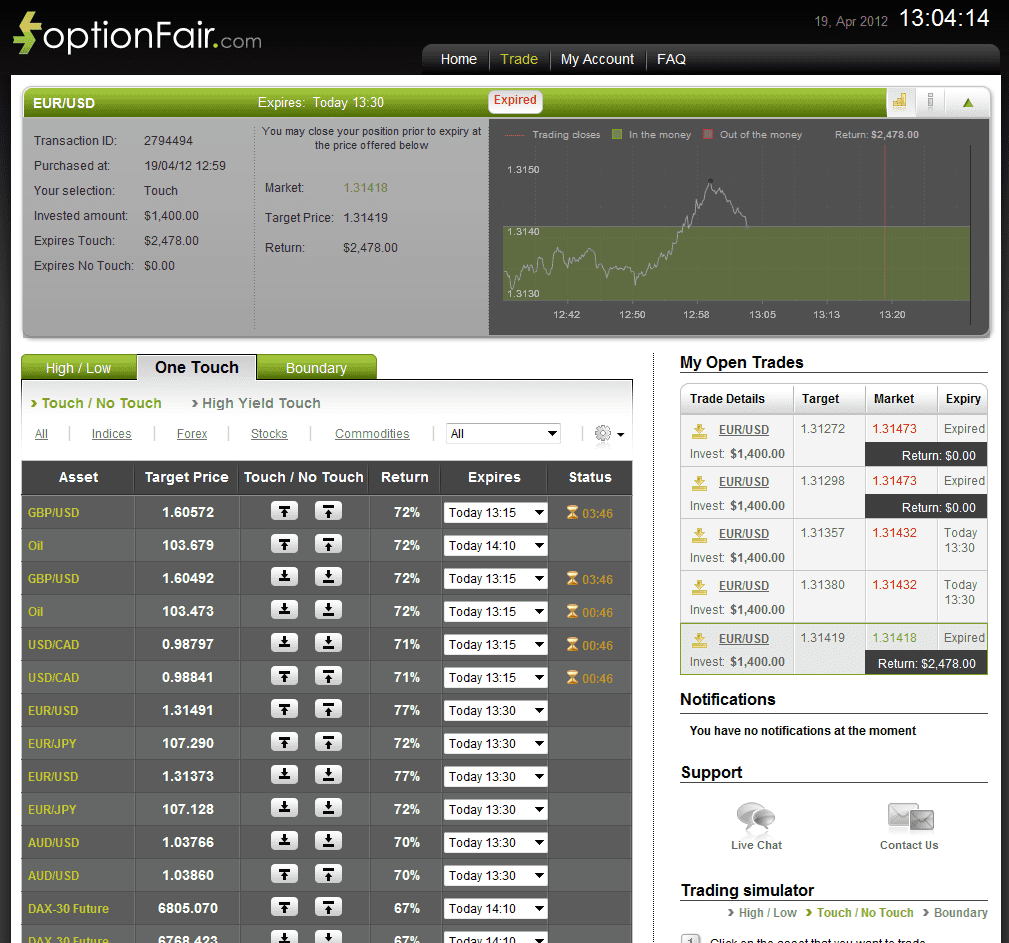This screenshot has width=1009, height=943.
Task: Switch to the Boundary tab
Action: (x=316, y=367)
